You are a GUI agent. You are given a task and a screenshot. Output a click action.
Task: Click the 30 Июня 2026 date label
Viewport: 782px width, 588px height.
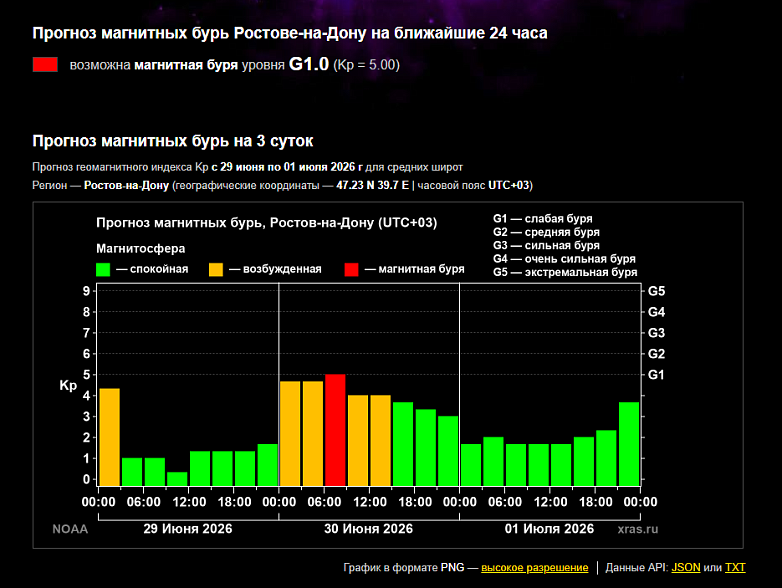(x=369, y=529)
